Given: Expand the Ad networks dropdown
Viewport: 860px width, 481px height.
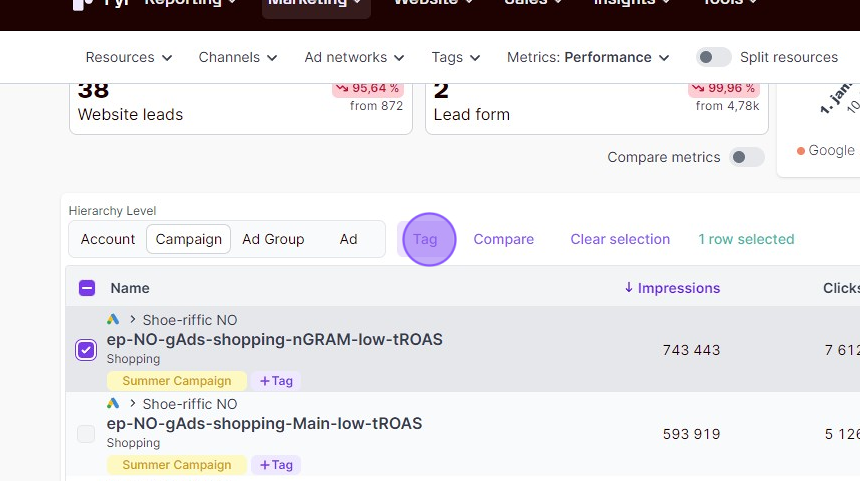Looking at the screenshot, I should point(354,57).
